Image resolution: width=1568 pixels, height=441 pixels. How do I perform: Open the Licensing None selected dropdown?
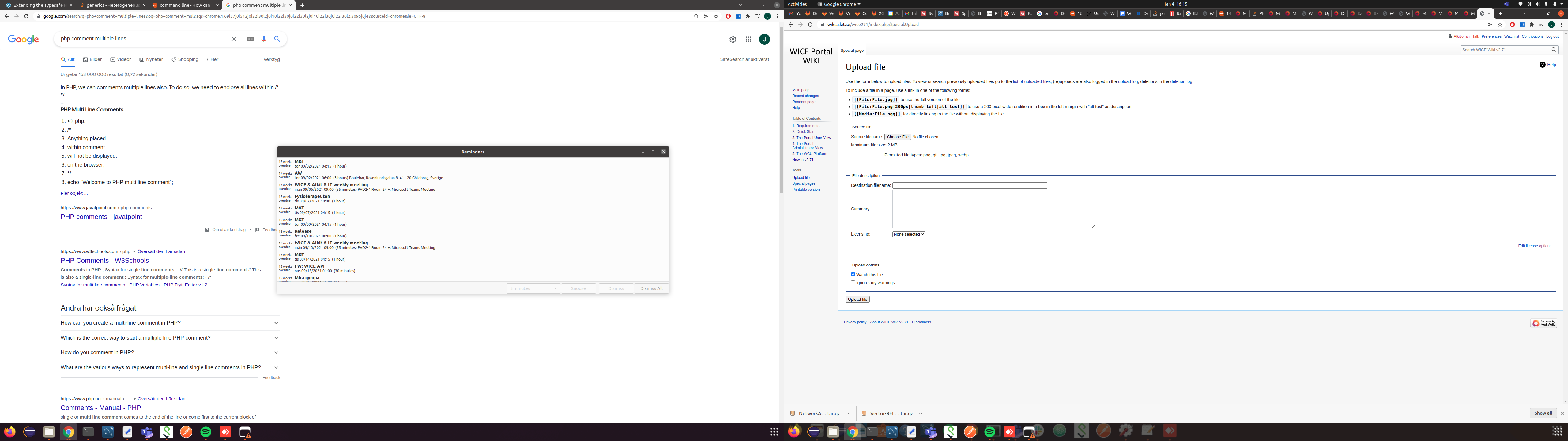pyautogui.click(x=908, y=234)
